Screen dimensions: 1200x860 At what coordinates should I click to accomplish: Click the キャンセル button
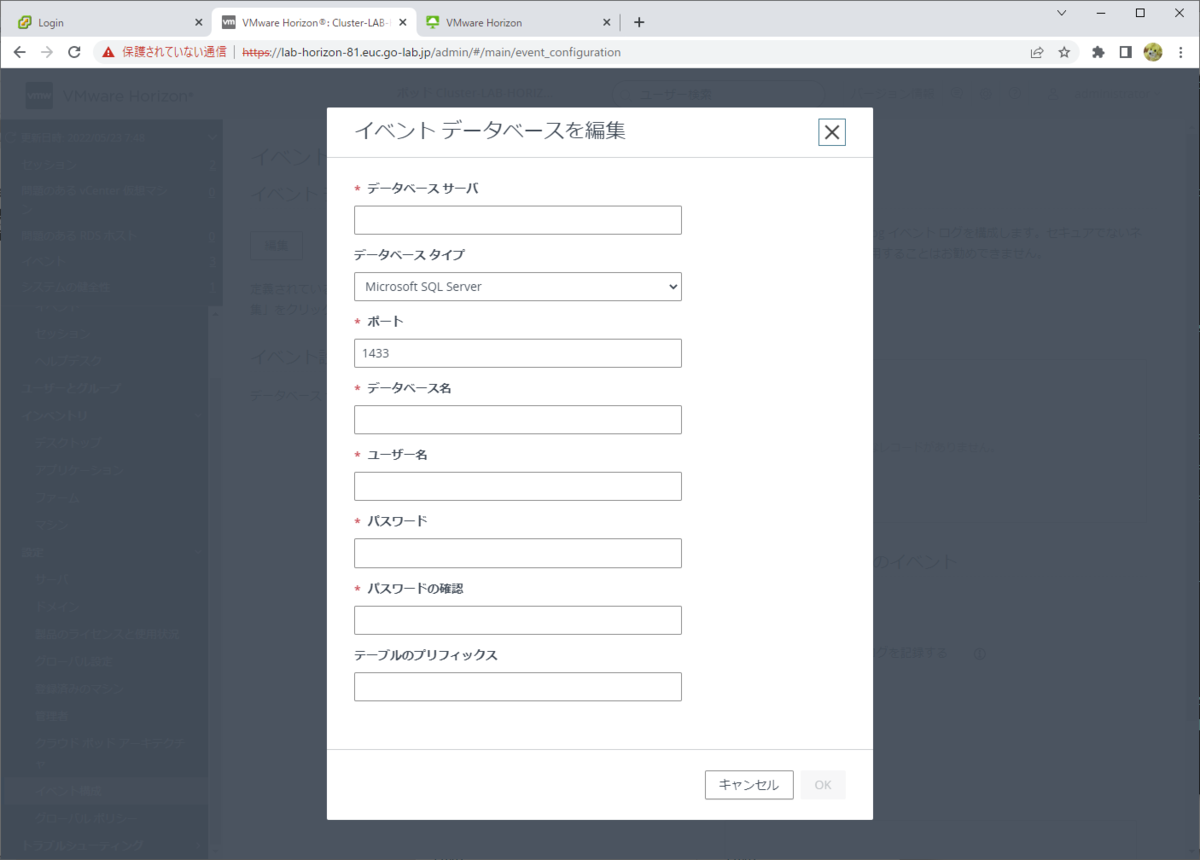749,785
